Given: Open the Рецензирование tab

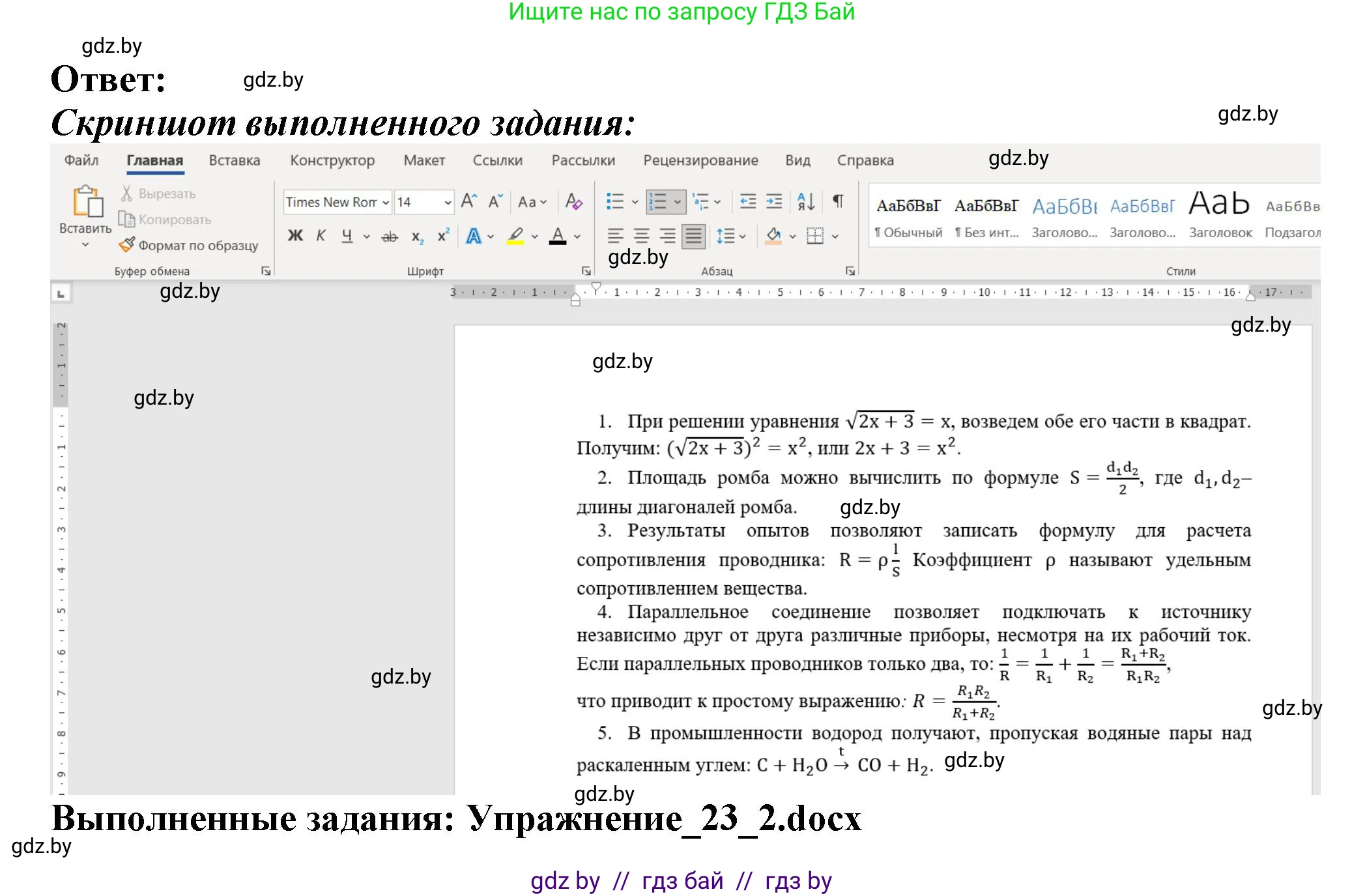Looking at the screenshot, I should [x=702, y=161].
